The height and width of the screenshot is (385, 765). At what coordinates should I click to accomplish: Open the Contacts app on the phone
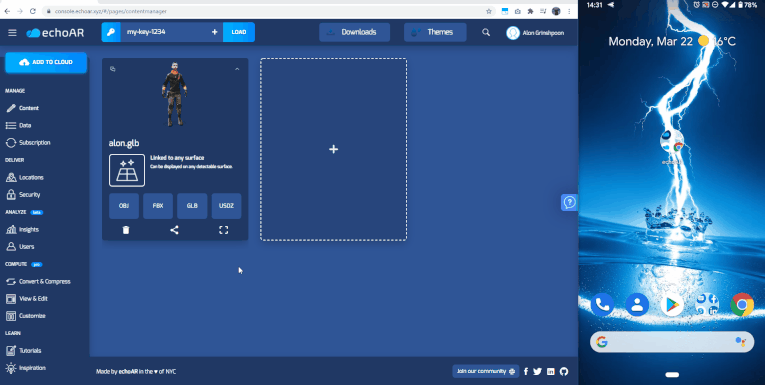[x=637, y=305]
